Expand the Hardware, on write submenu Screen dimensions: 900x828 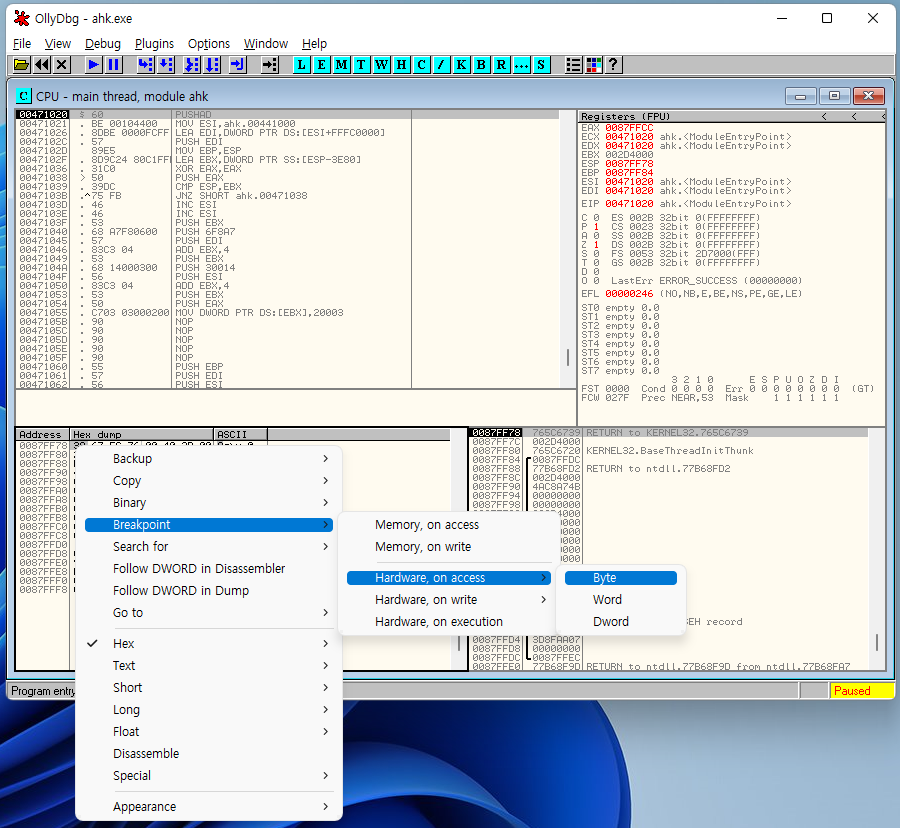(449, 600)
